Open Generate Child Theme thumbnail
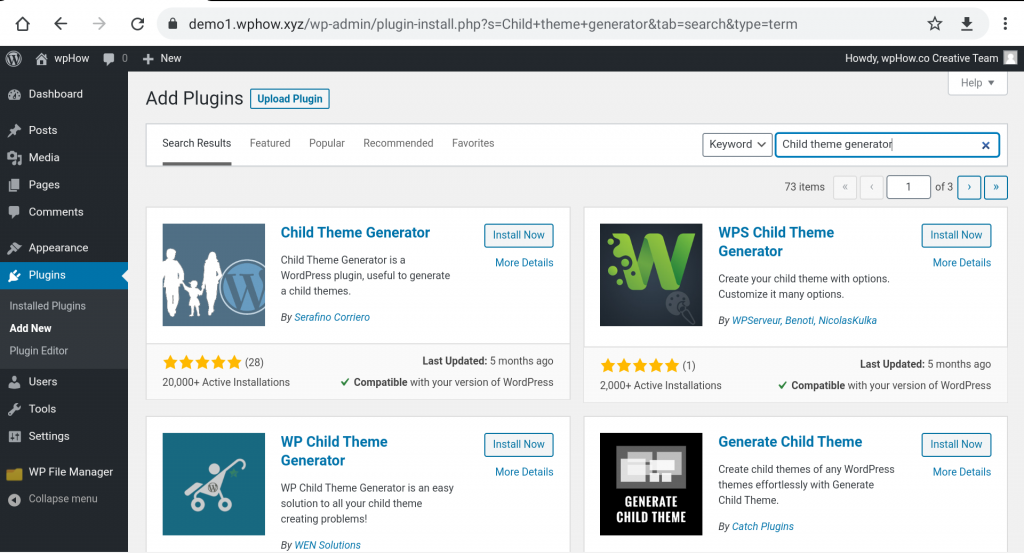The width and height of the screenshot is (1024, 553). [x=651, y=484]
